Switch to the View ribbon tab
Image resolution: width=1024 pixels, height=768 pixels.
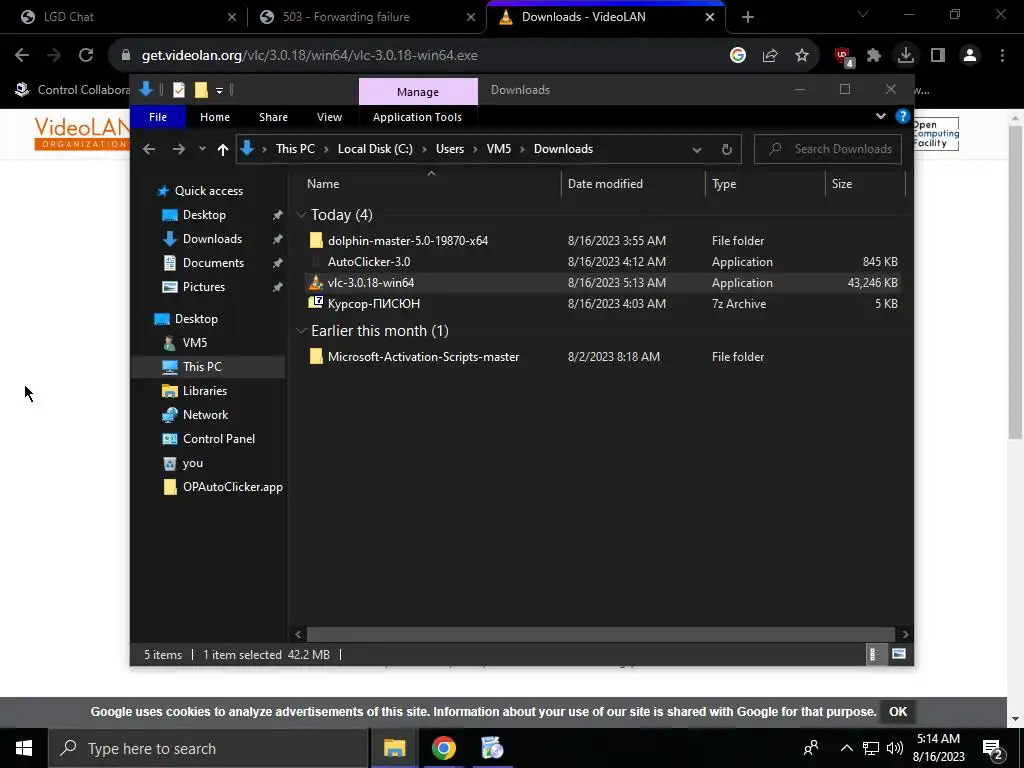(x=329, y=117)
